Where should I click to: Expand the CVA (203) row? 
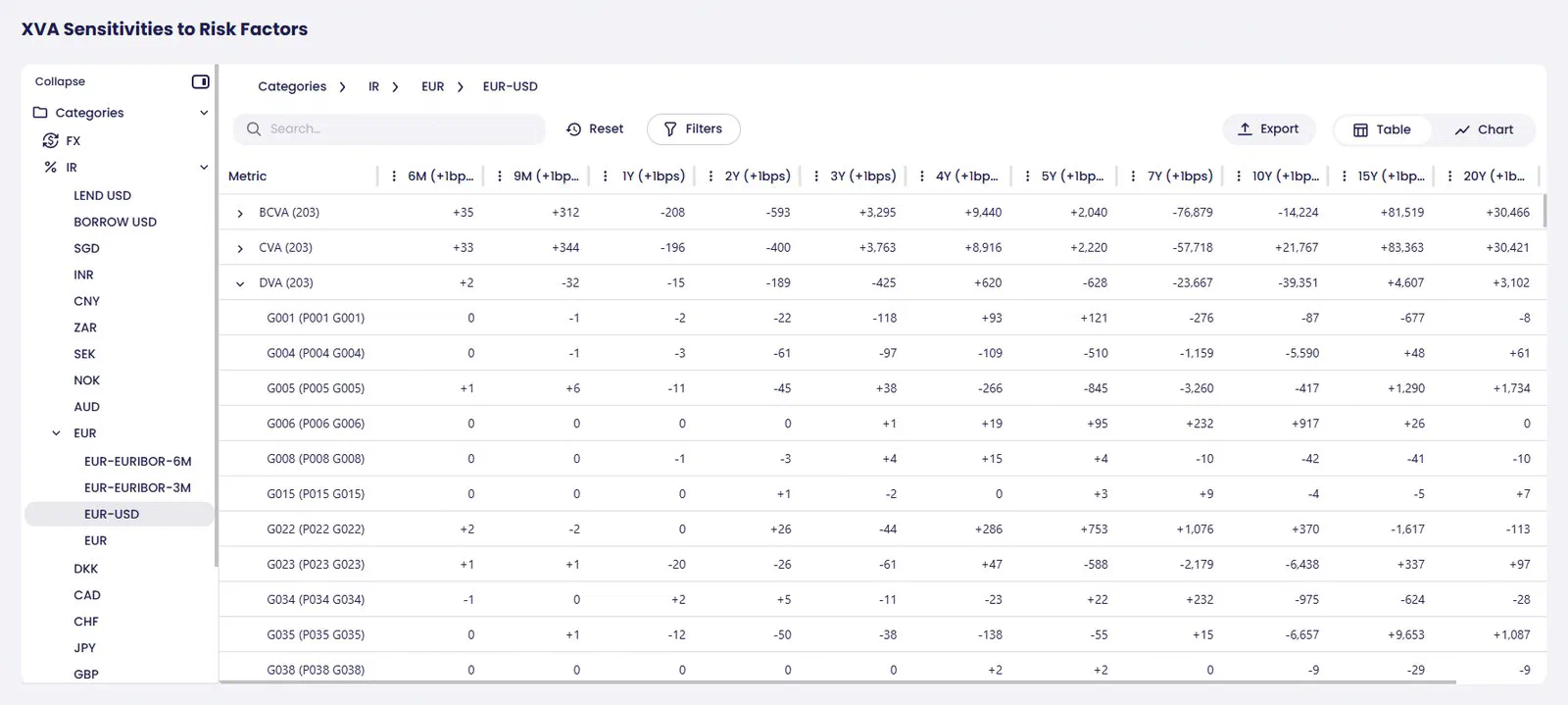pos(240,248)
